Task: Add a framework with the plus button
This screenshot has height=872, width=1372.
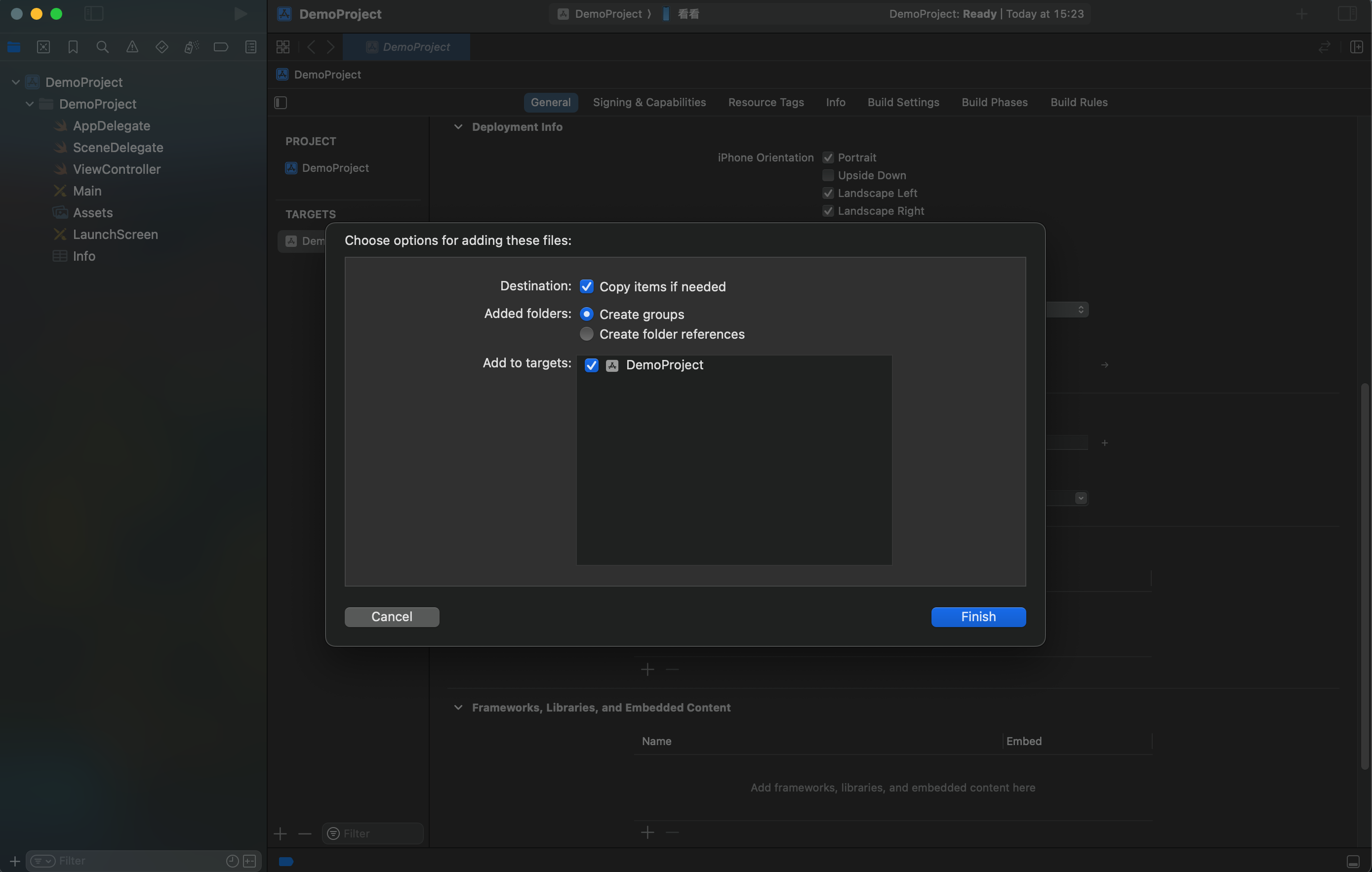Action: (x=647, y=832)
